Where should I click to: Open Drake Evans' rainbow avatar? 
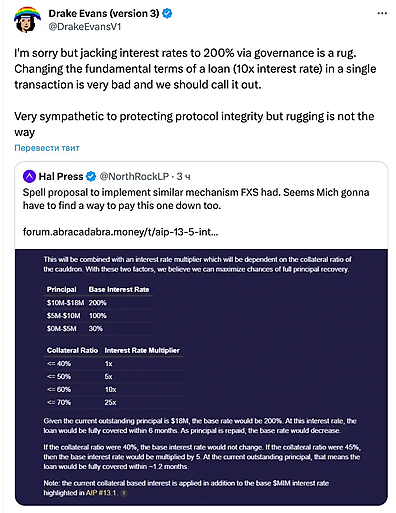click(x=27, y=20)
